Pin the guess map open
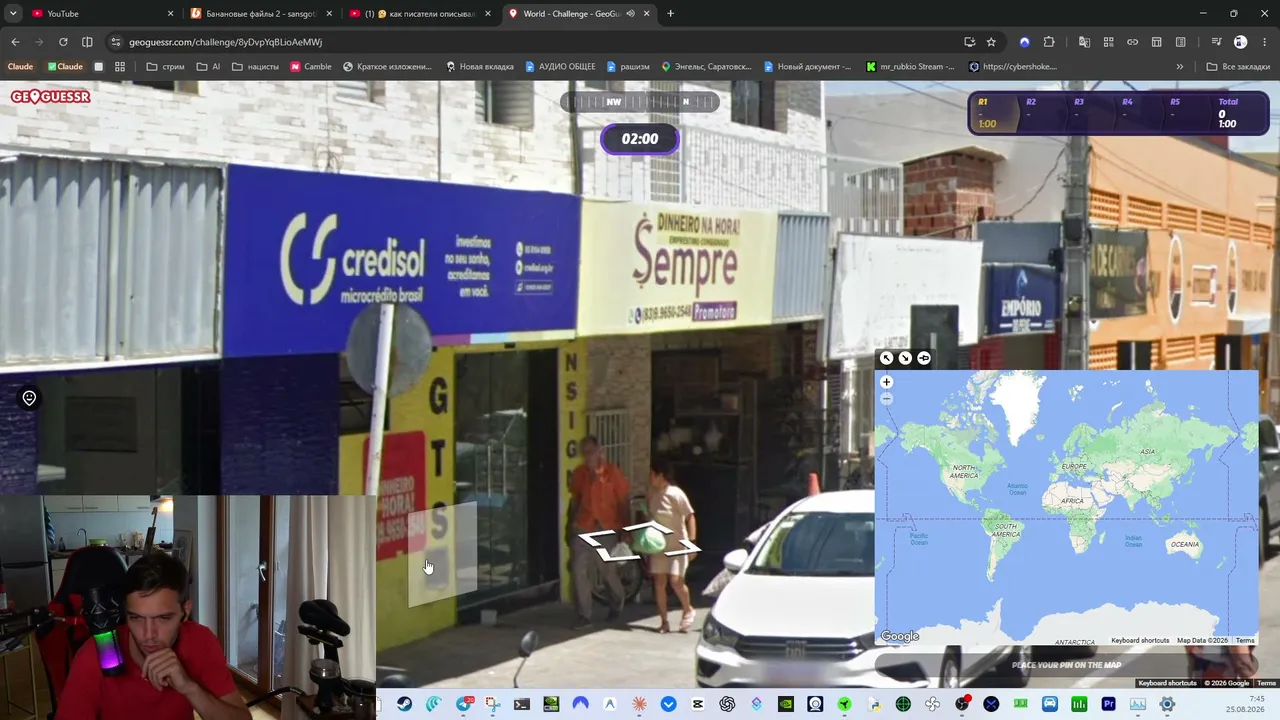 [x=924, y=358]
